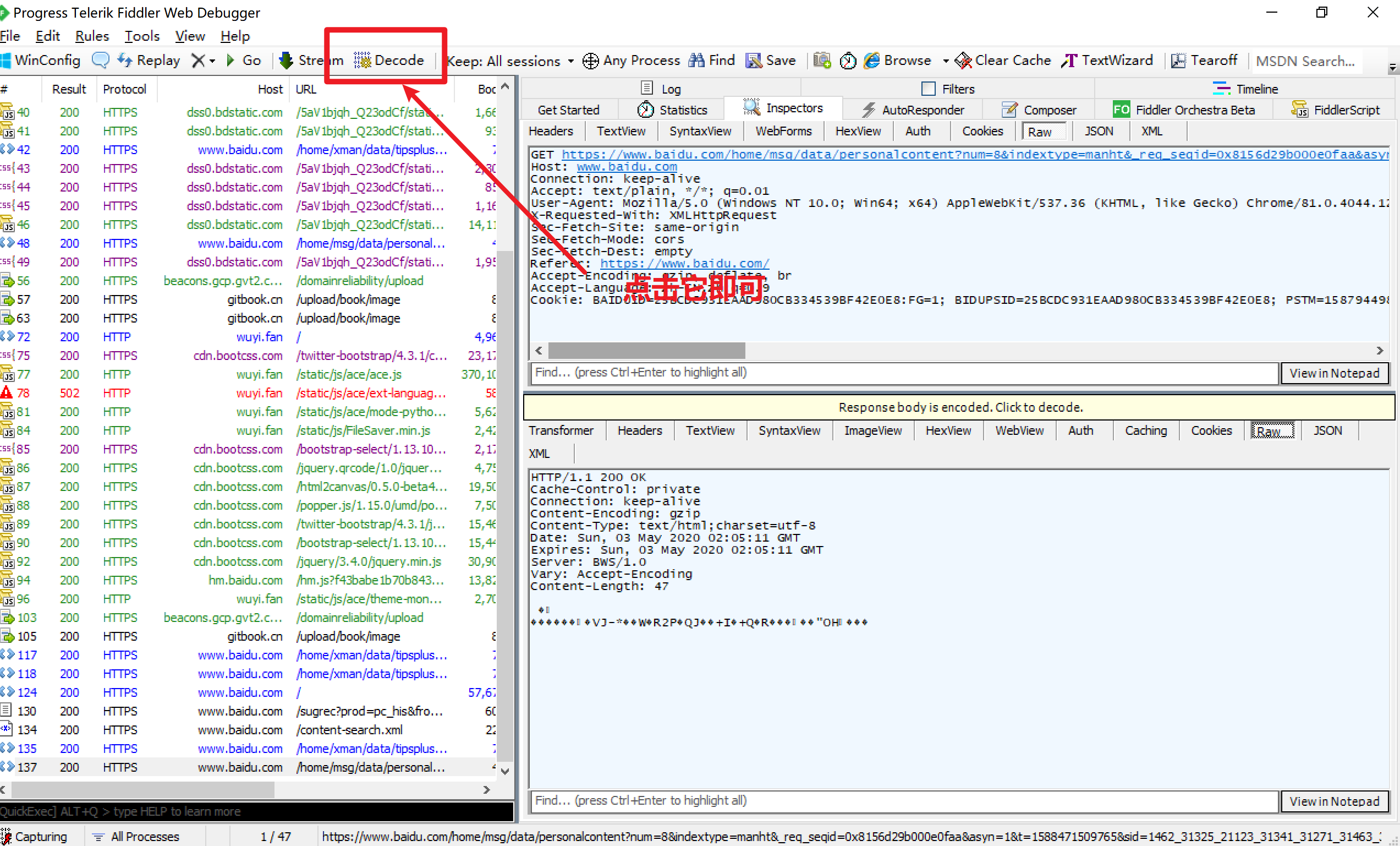The width and height of the screenshot is (1400, 846).
Task: Switch response inspector to ImageView tab
Action: 872,430
